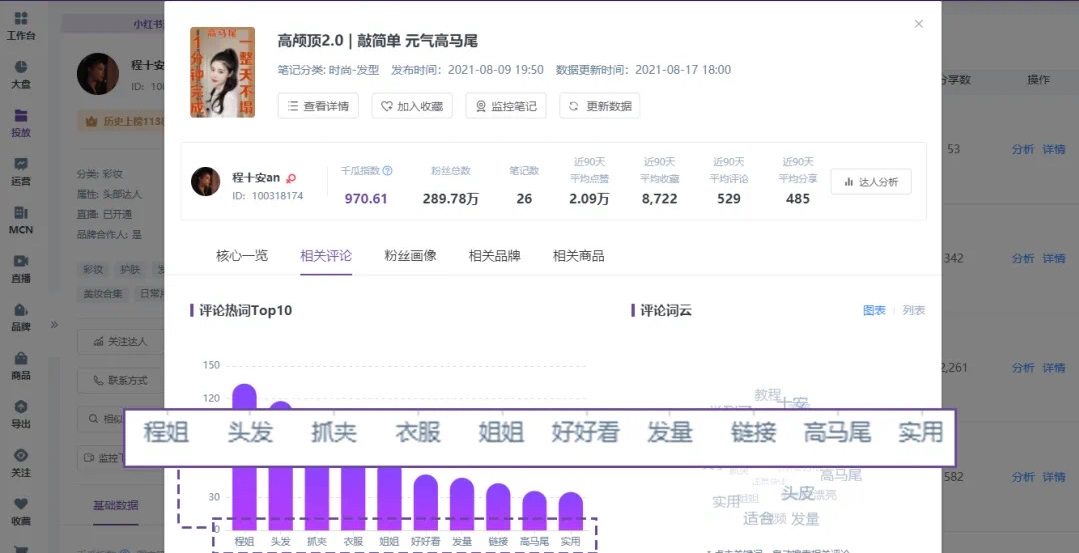
Task: Click the help icon beside 千瓜指数
Action: click(x=387, y=171)
